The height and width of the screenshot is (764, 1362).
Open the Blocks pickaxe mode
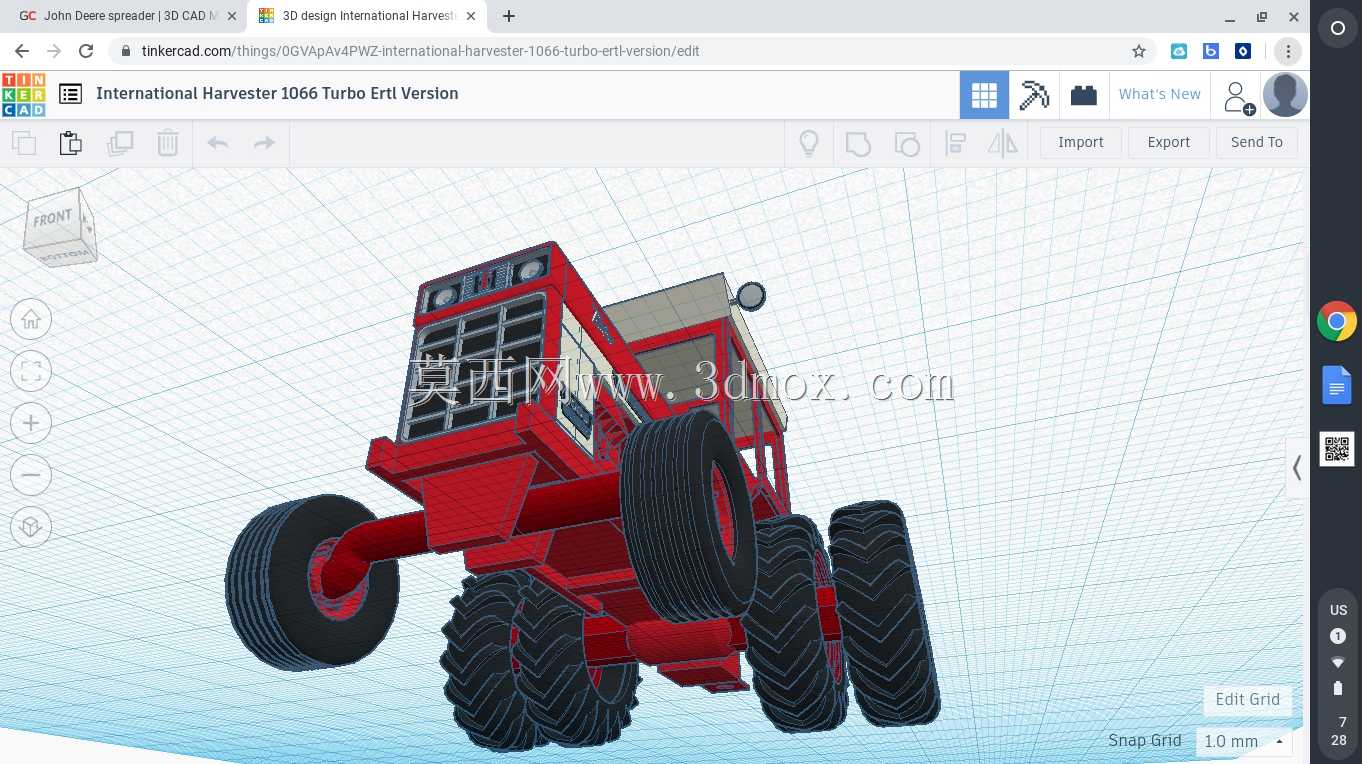1034,95
